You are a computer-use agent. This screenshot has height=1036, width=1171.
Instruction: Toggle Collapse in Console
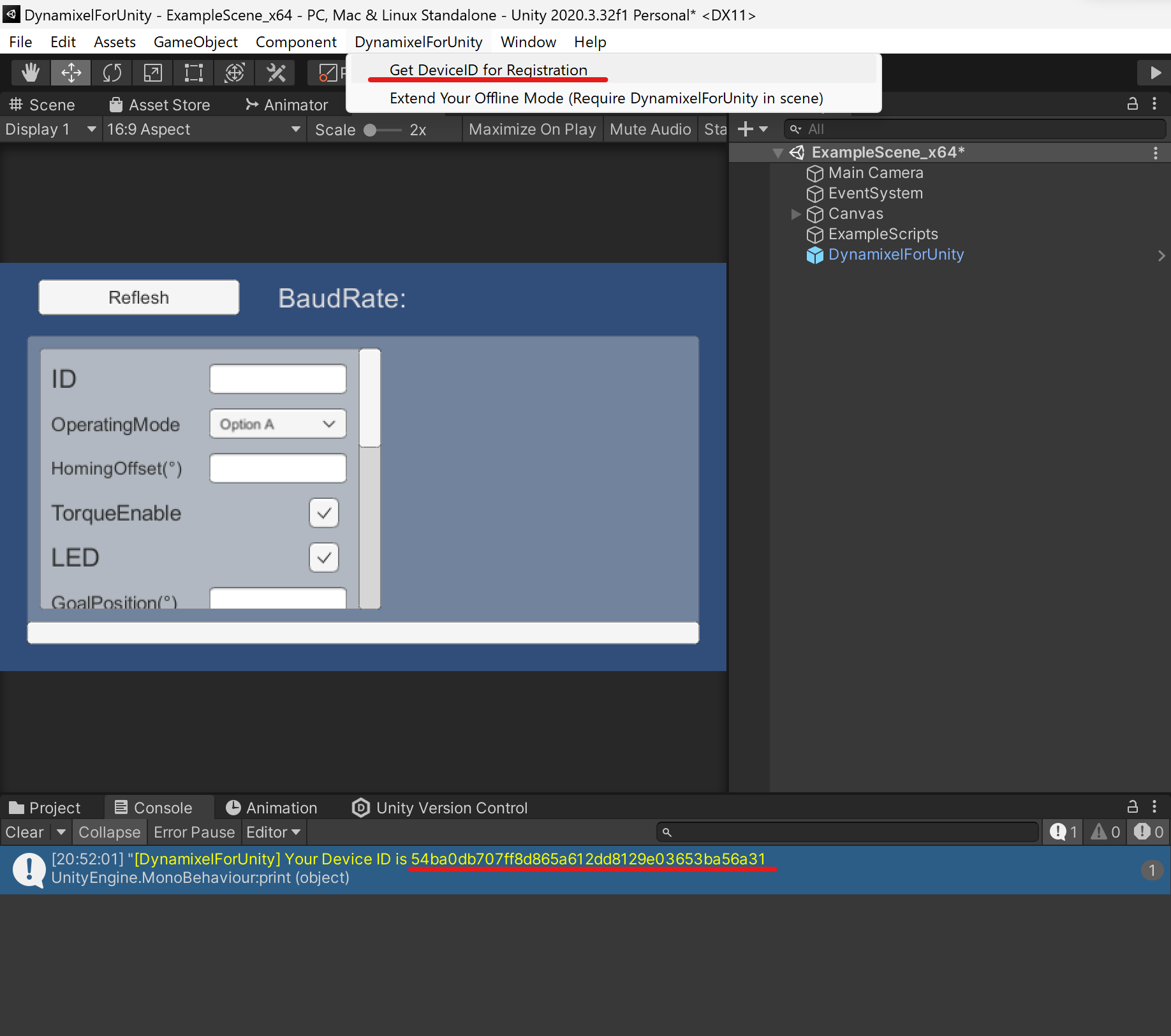(x=109, y=833)
